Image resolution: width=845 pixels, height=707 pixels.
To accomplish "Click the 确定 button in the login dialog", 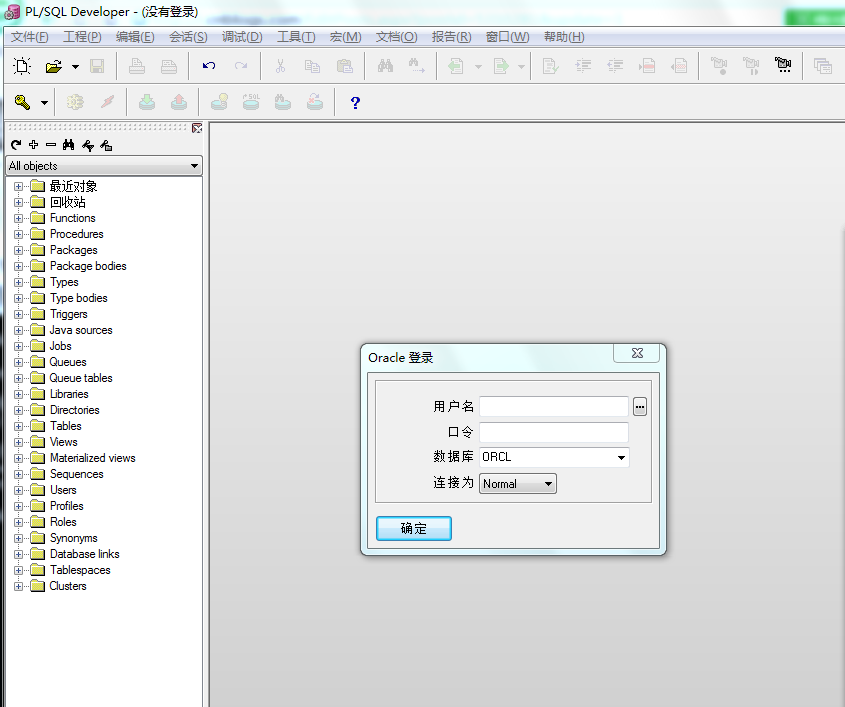I will click(414, 529).
